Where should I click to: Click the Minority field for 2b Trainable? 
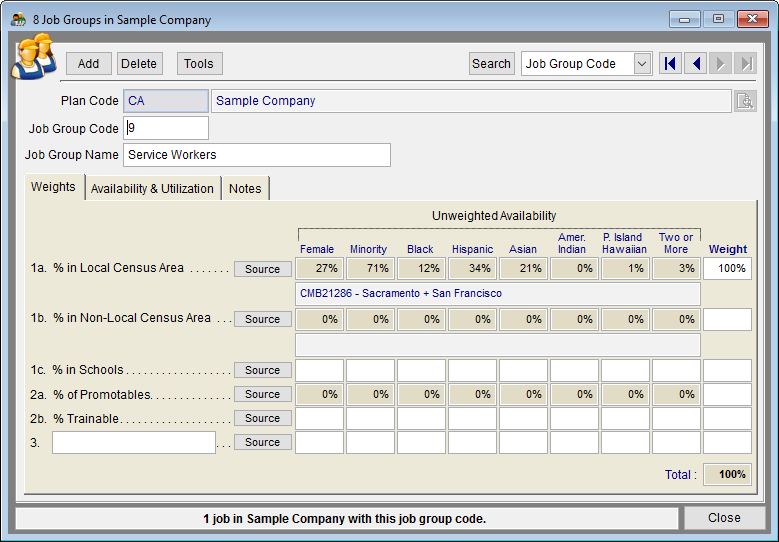point(371,418)
